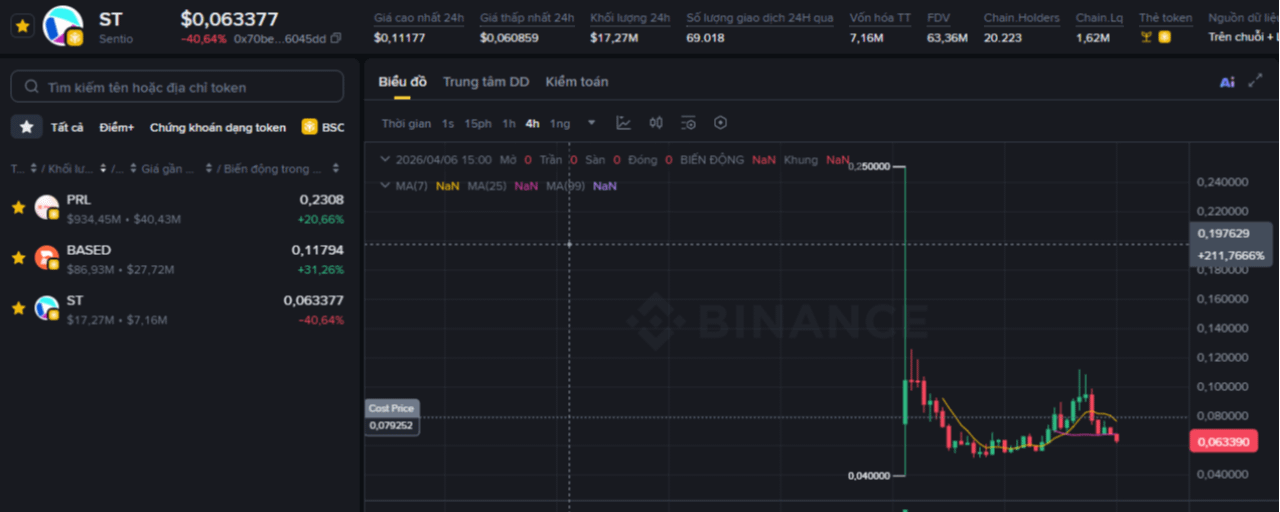
Task: Click current price tag 0,063390
Action: pyautogui.click(x=1222, y=442)
